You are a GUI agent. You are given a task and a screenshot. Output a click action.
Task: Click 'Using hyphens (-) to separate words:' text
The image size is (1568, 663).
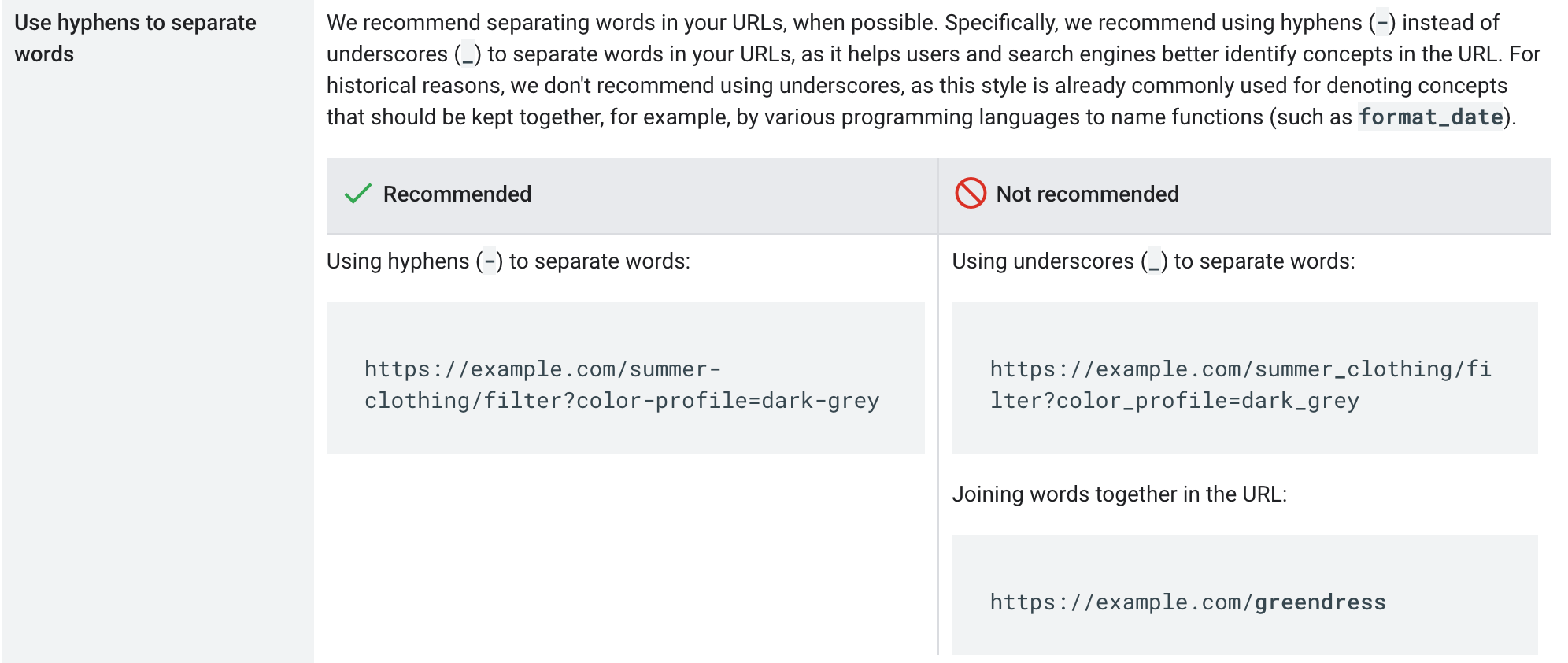[508, 261]
